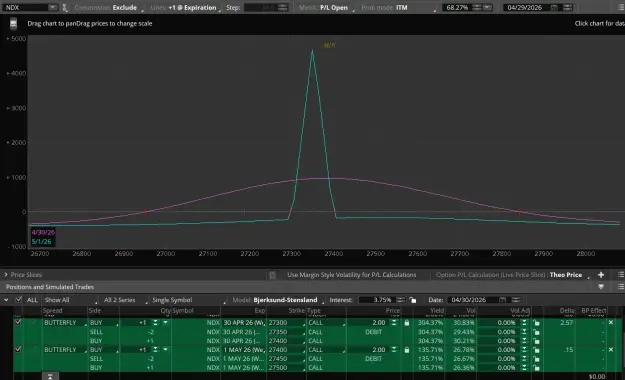Click the link icon beside the symbol box
The height and width of the screenshot is (380, 625).
[65, 8]
